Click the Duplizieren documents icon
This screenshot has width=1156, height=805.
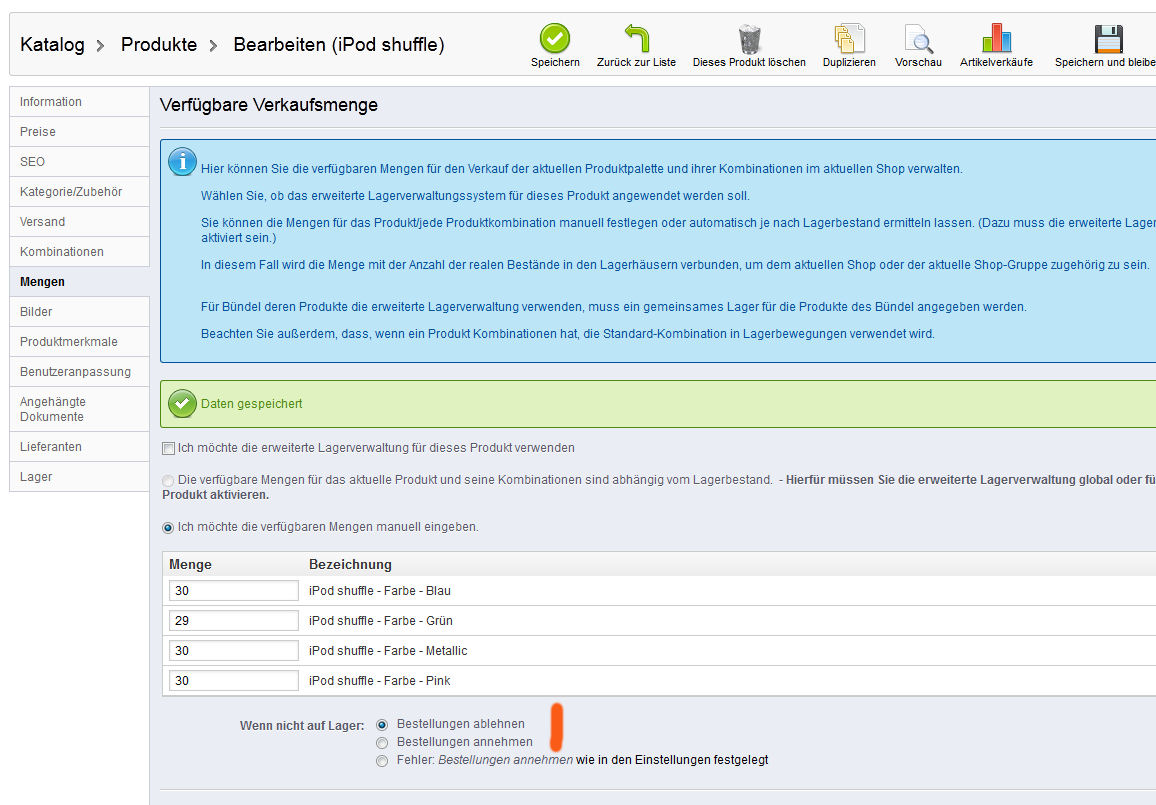pos(849,38)
